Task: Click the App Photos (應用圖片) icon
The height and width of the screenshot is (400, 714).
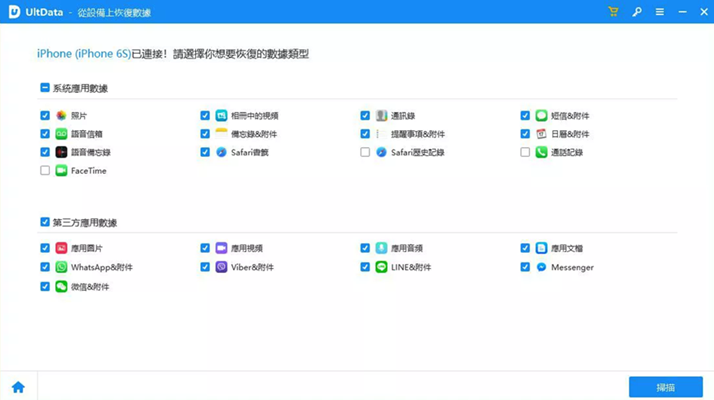Action: (x=61, y=248)
